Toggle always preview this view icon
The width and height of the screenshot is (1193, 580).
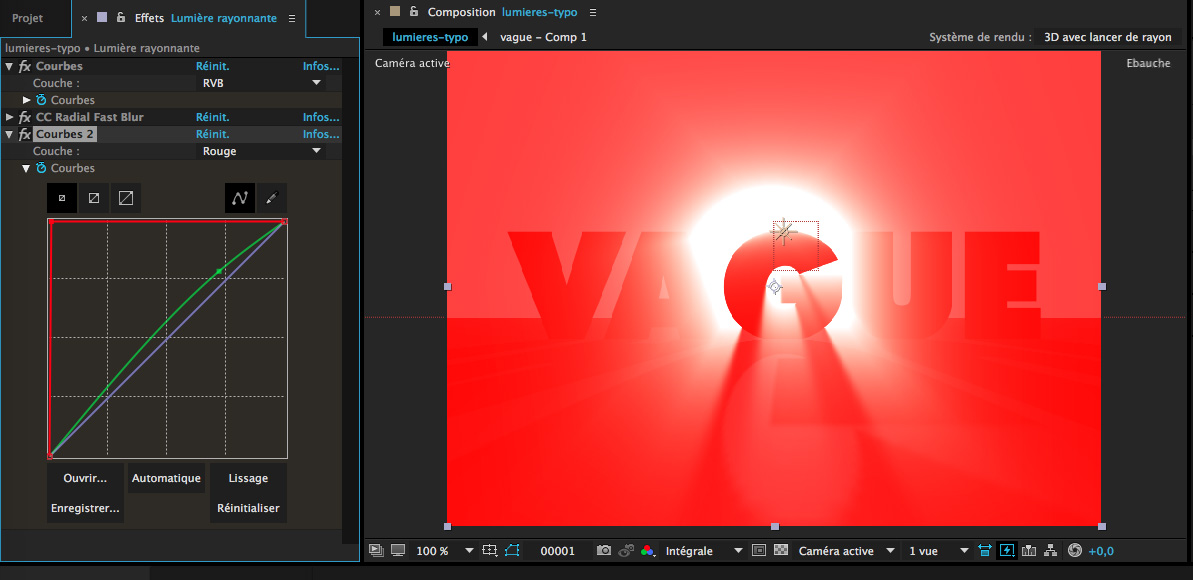pyautogui.click(x=376, y=550)
